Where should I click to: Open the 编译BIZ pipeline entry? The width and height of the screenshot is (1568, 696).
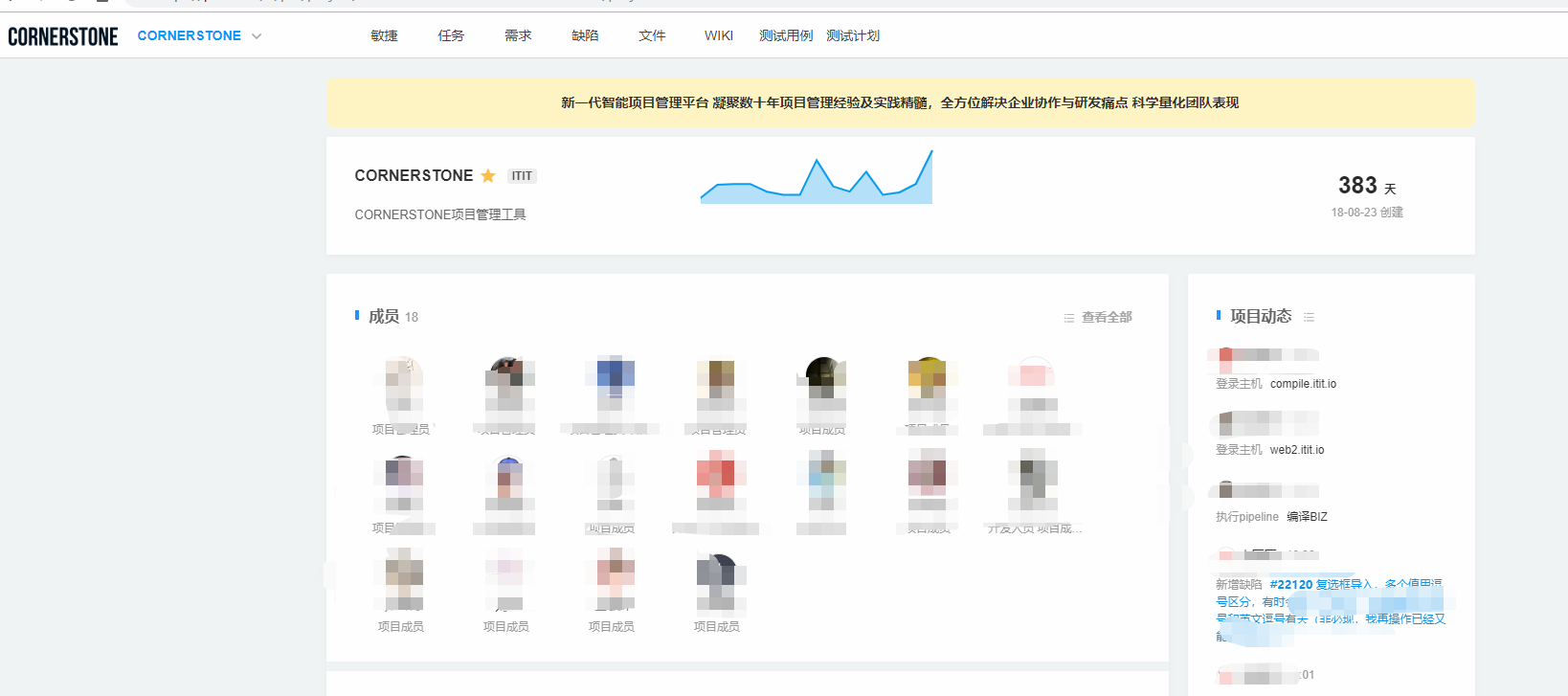point(1307,517)
